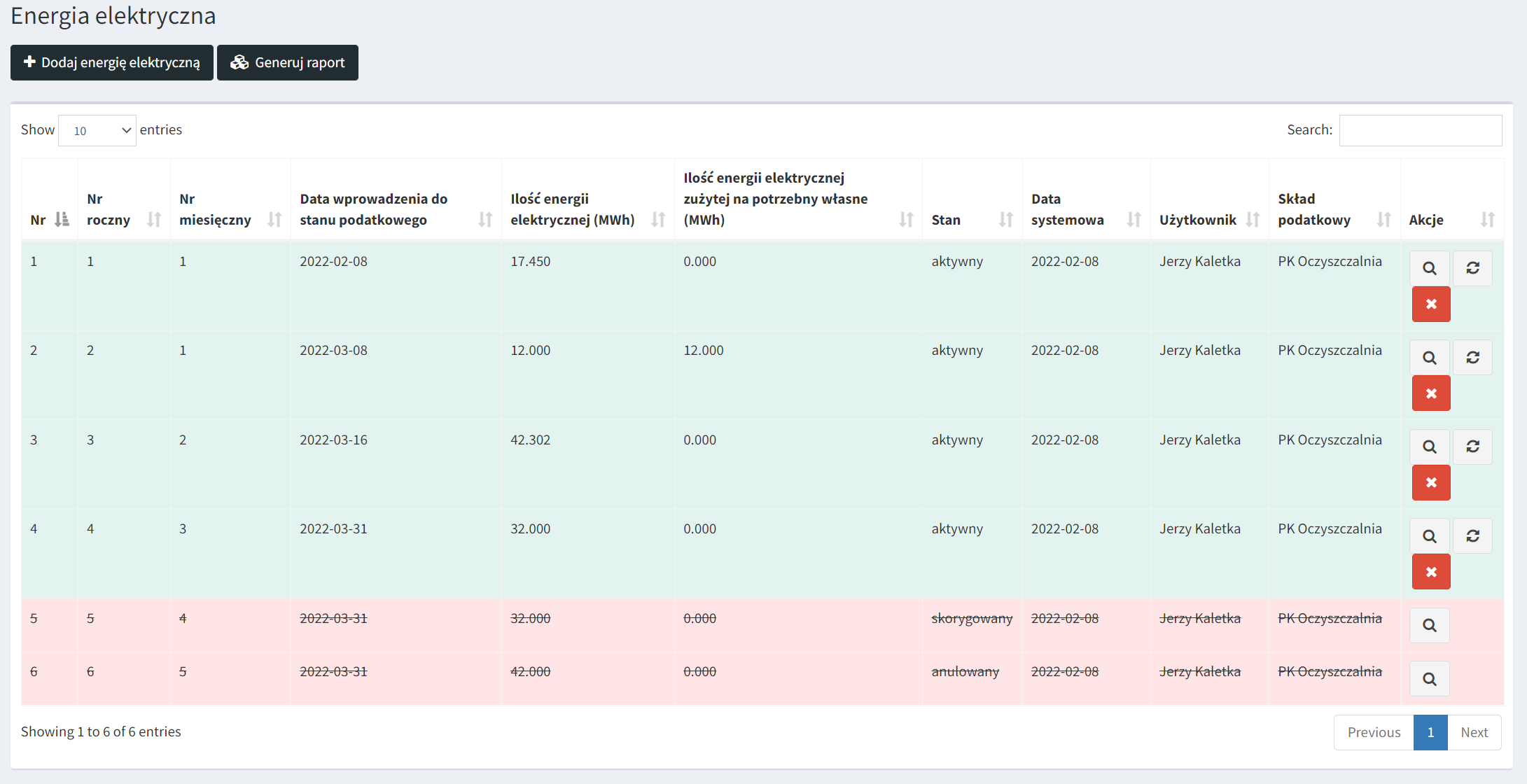Screen dimensions: 1527x784
Task: Select page 1 in pagination
Action: point(1430,732)
